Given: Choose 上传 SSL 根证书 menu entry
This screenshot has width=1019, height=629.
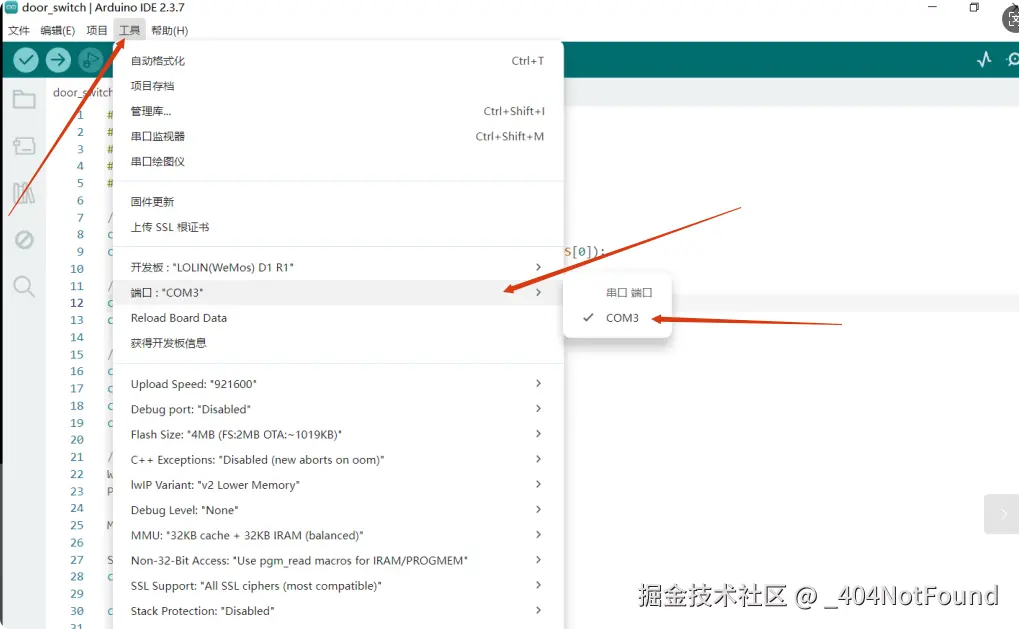Looking at the screenshot, I should [x=337, y=227].
